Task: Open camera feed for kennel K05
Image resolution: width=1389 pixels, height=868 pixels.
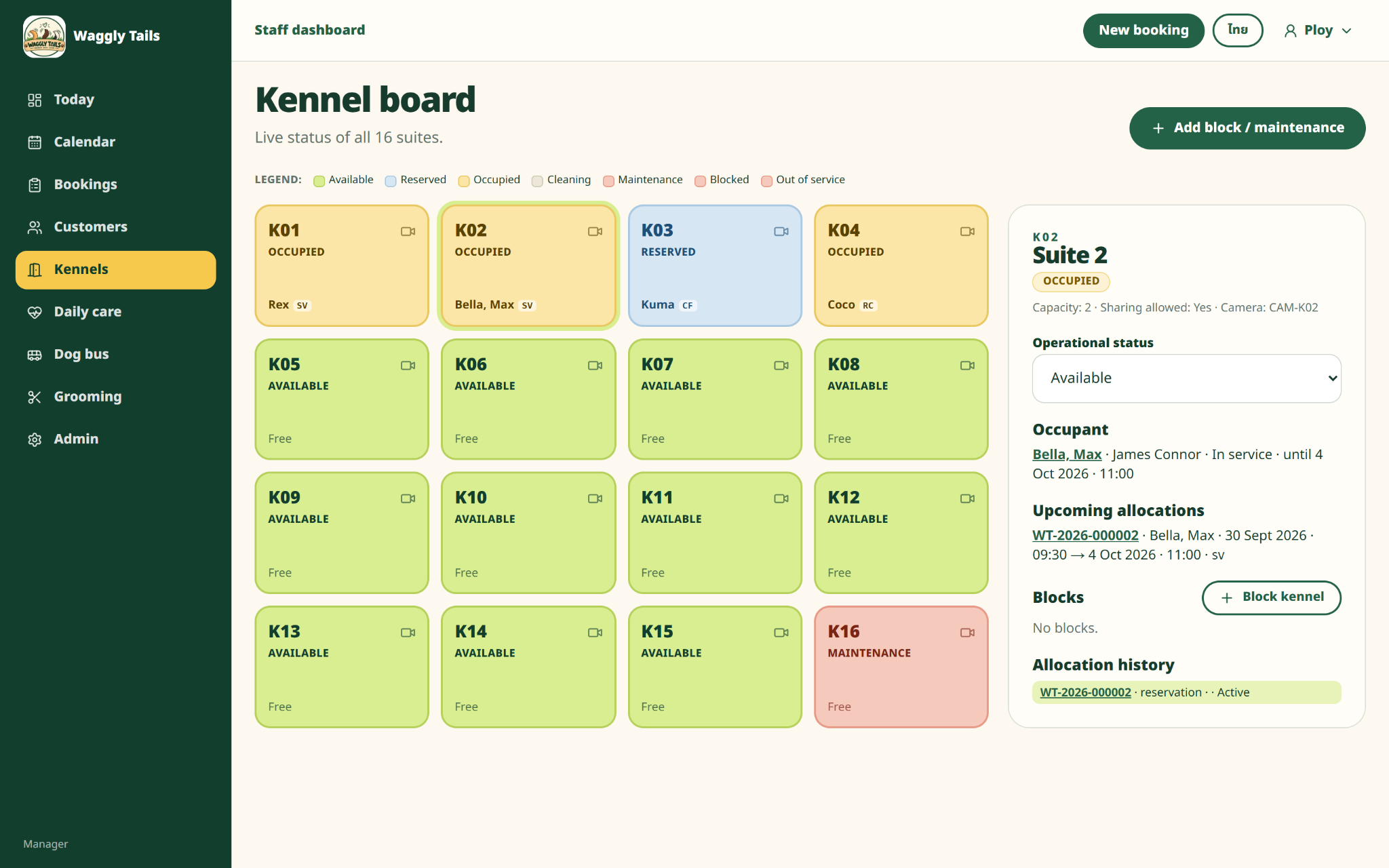Action: (x=408, y=366)
